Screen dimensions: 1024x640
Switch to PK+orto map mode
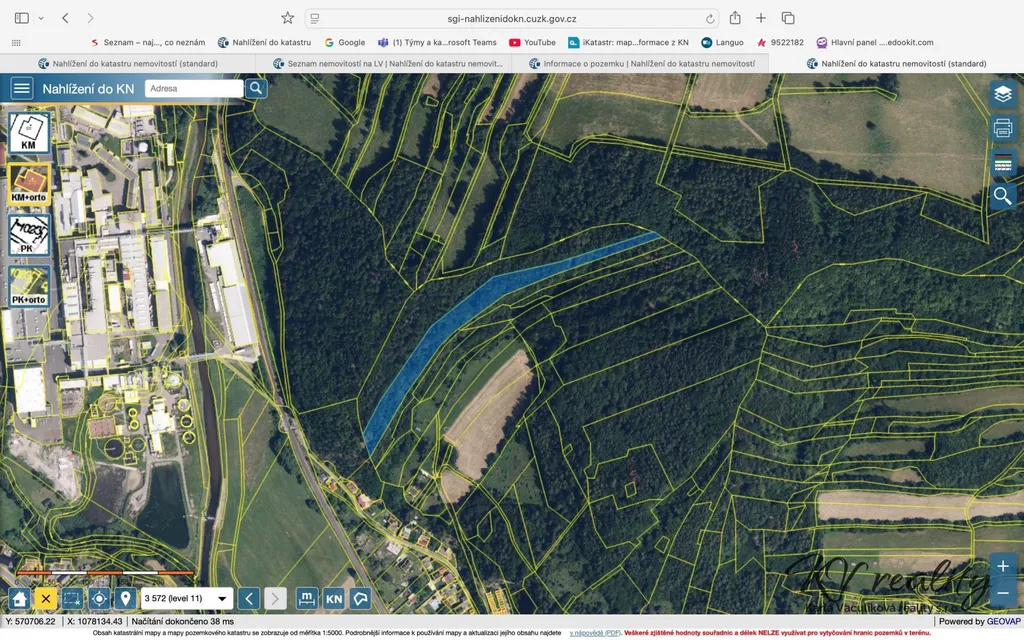coord(29,286)
